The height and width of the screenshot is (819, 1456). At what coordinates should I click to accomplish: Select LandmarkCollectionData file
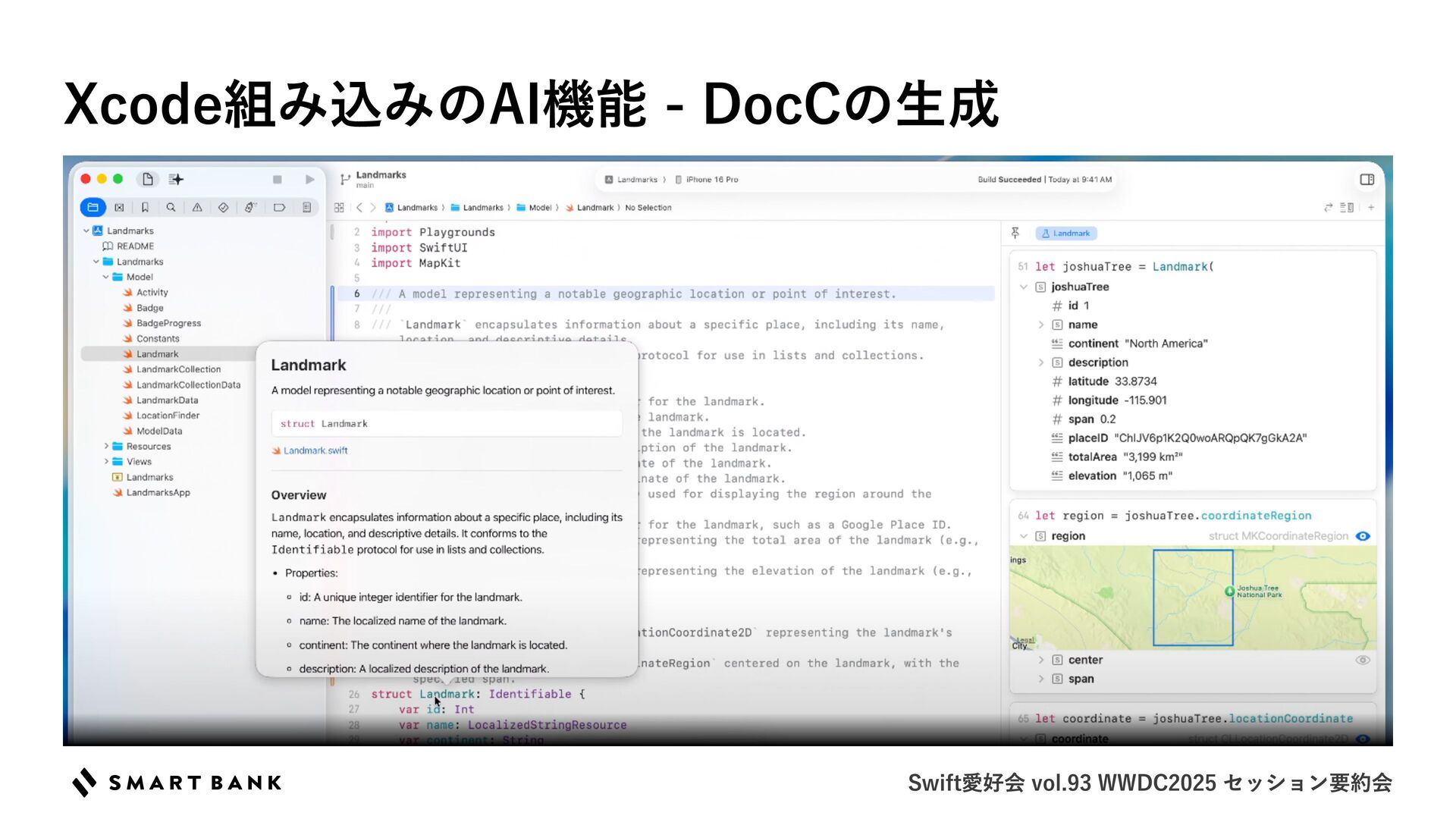tap(182, 384)
